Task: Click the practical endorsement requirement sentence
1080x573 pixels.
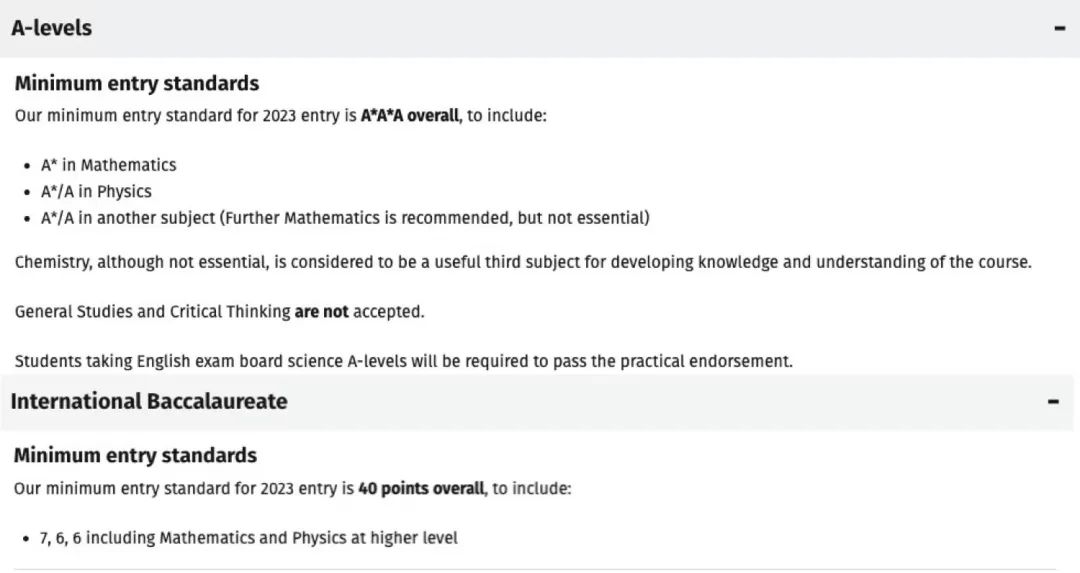Action: [404, 362]
